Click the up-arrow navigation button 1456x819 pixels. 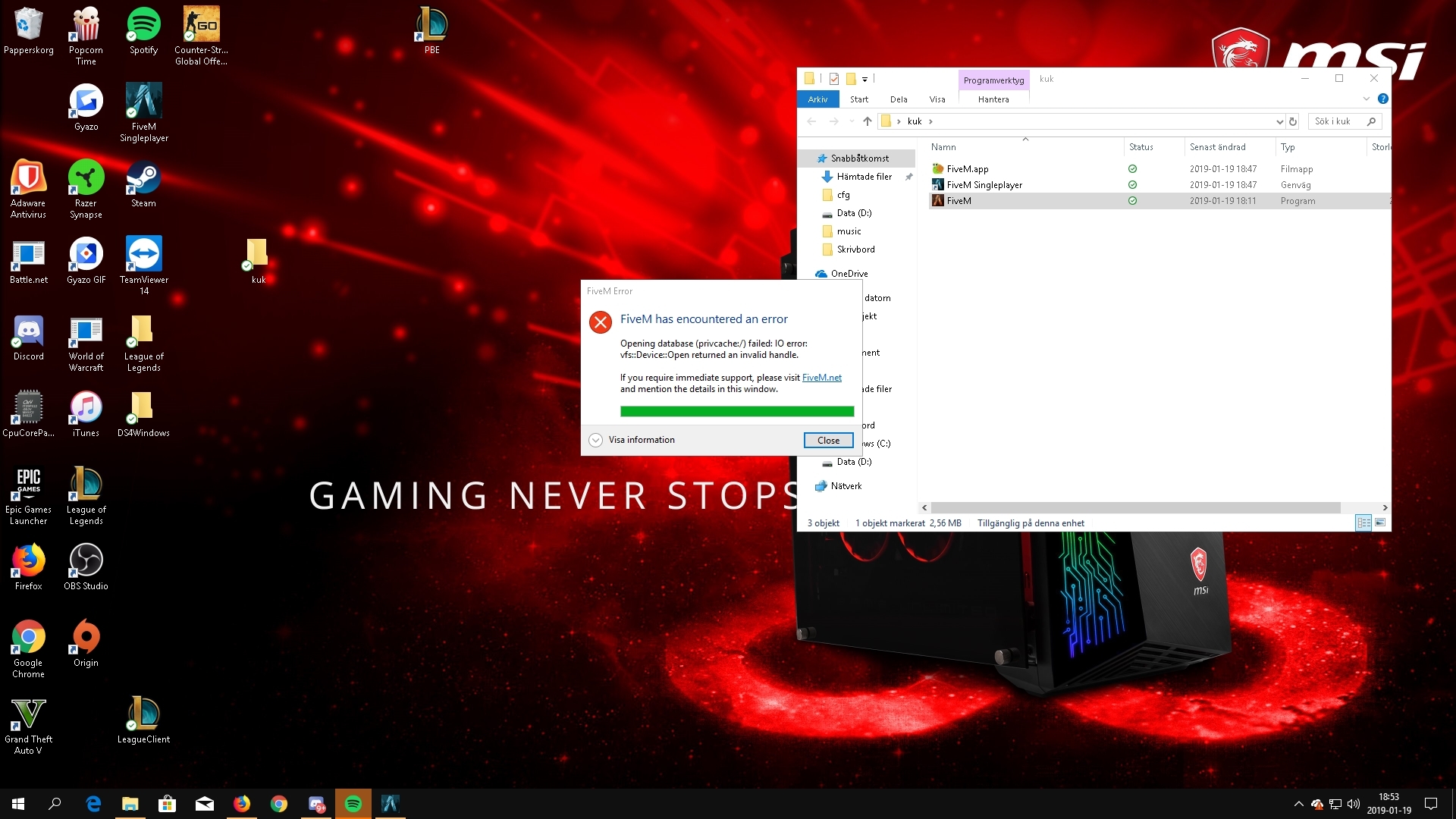(867, 121)
